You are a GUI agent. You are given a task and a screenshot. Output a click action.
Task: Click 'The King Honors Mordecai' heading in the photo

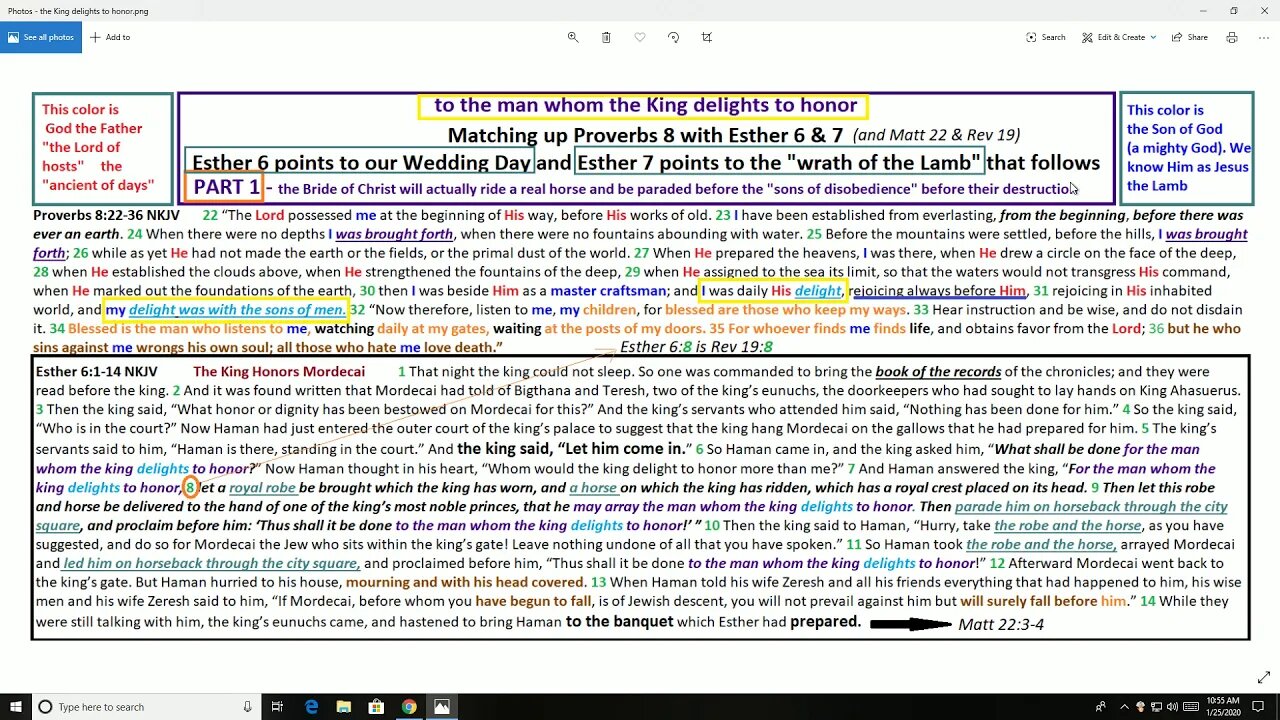click(279, 372)
